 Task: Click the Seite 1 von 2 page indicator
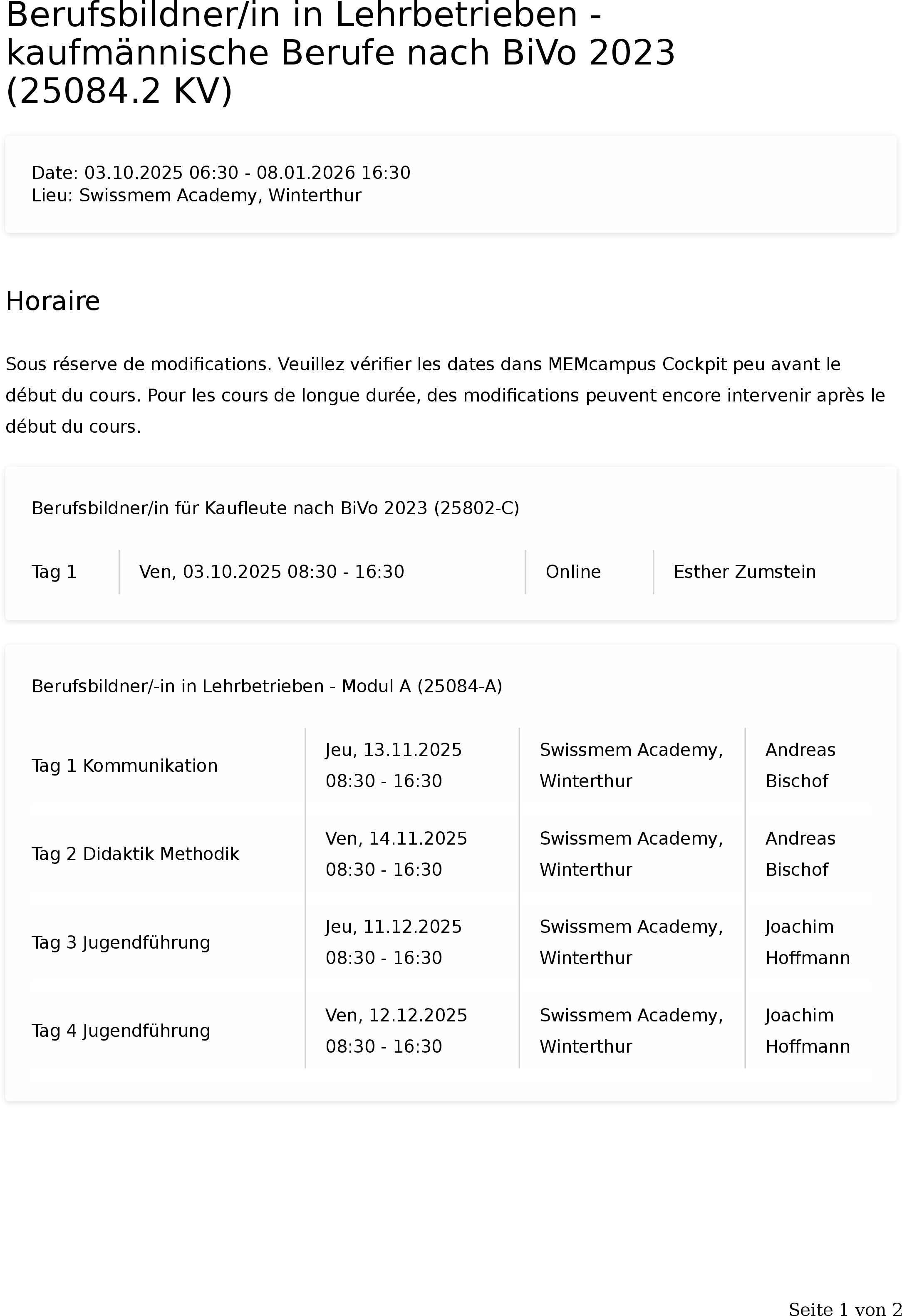[845, 1309]
